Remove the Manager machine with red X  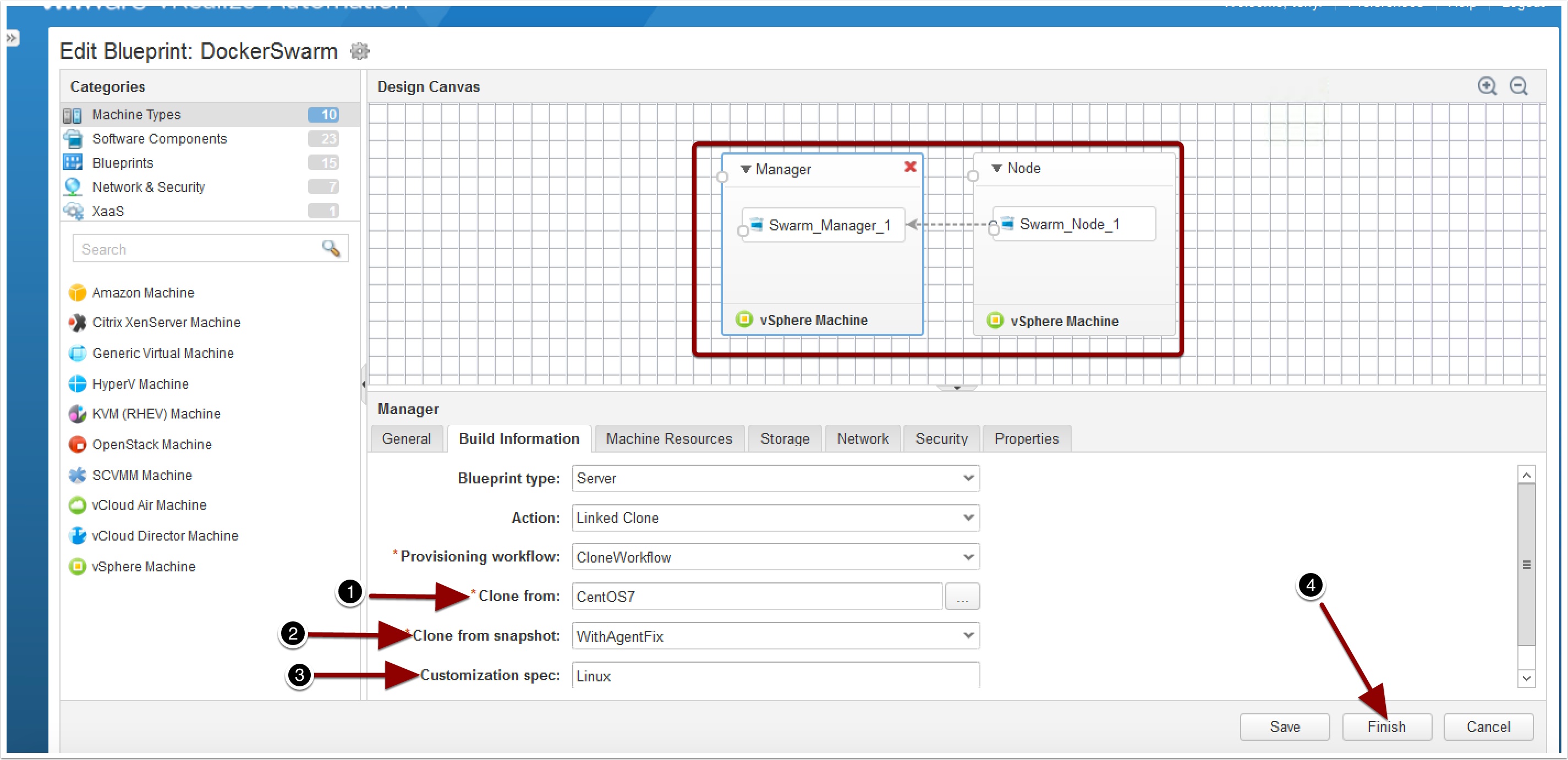pyautogui.click(x=910, y=167)
